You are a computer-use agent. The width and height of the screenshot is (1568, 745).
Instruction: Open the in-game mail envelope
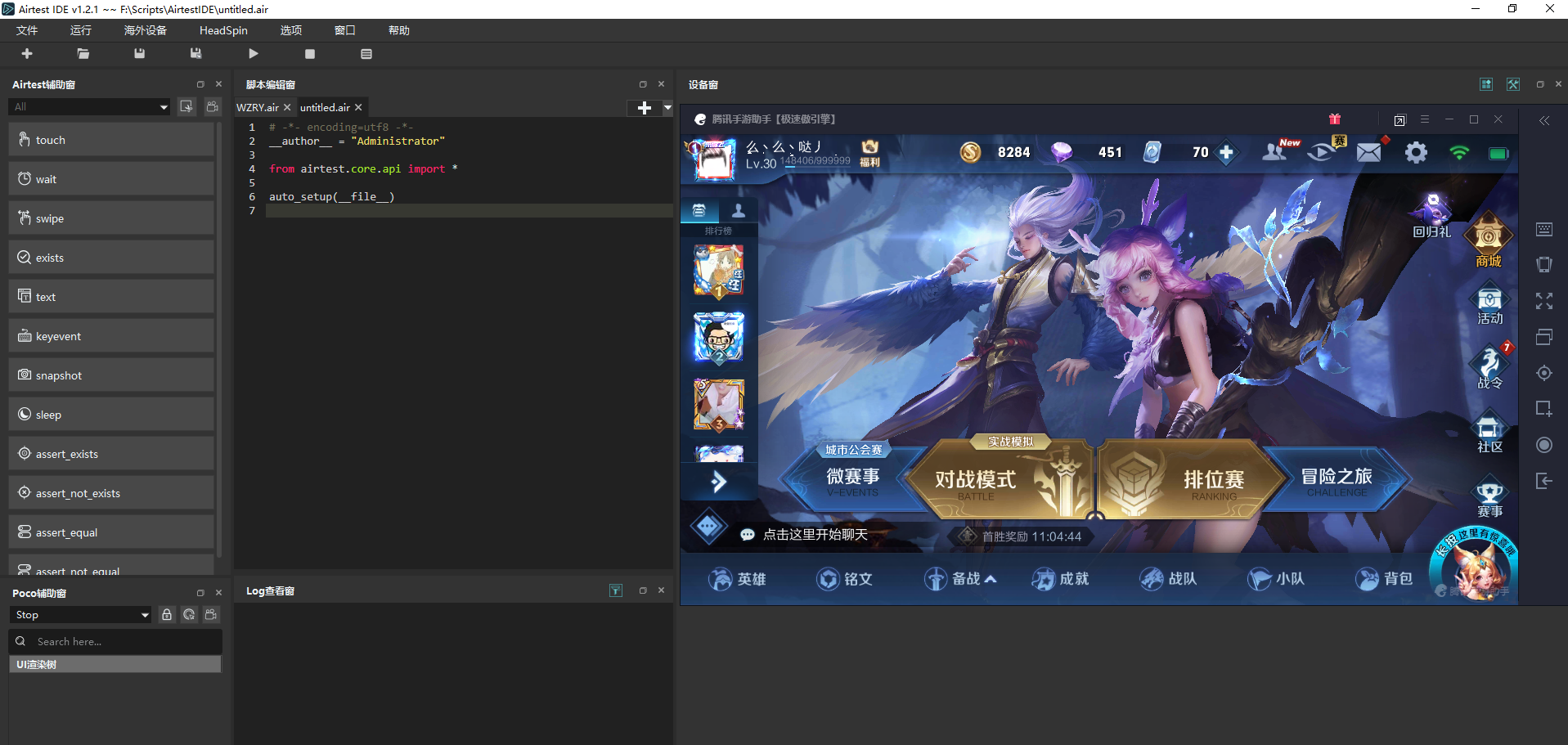[1370, 152]
